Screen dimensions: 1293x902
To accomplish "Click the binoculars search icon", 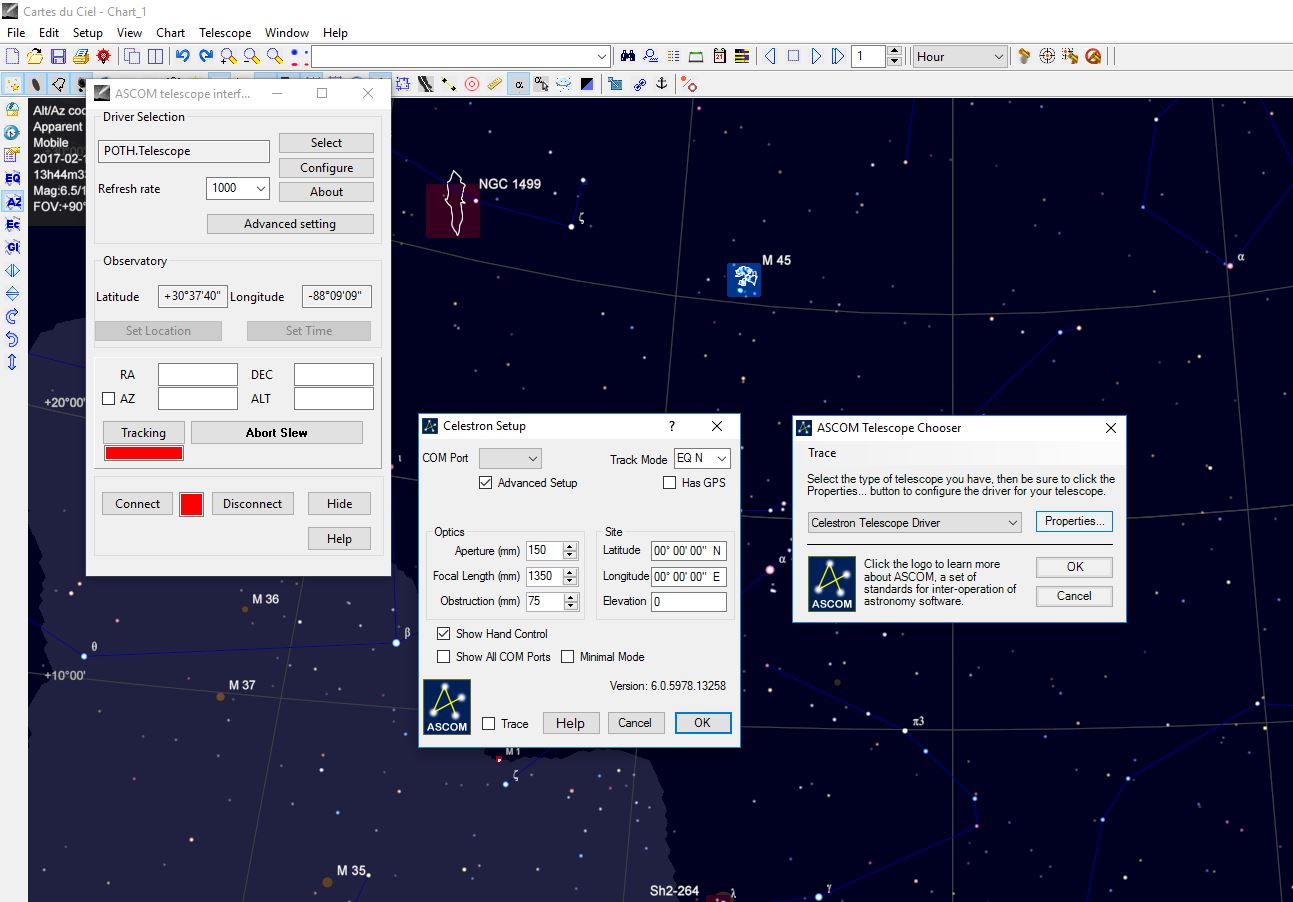I will 629,56.
